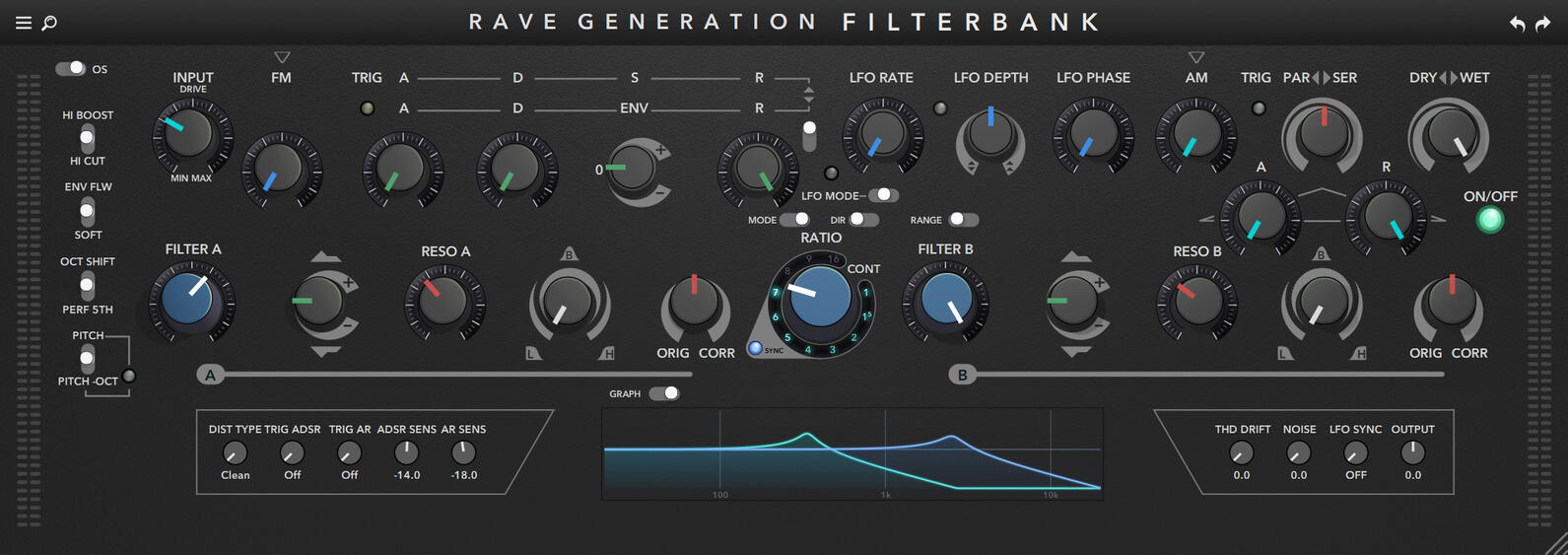The height and width of the screenshot is (555, 1568).
Task: Click the Filter B L/B/H type knob
Action: 1323,302
